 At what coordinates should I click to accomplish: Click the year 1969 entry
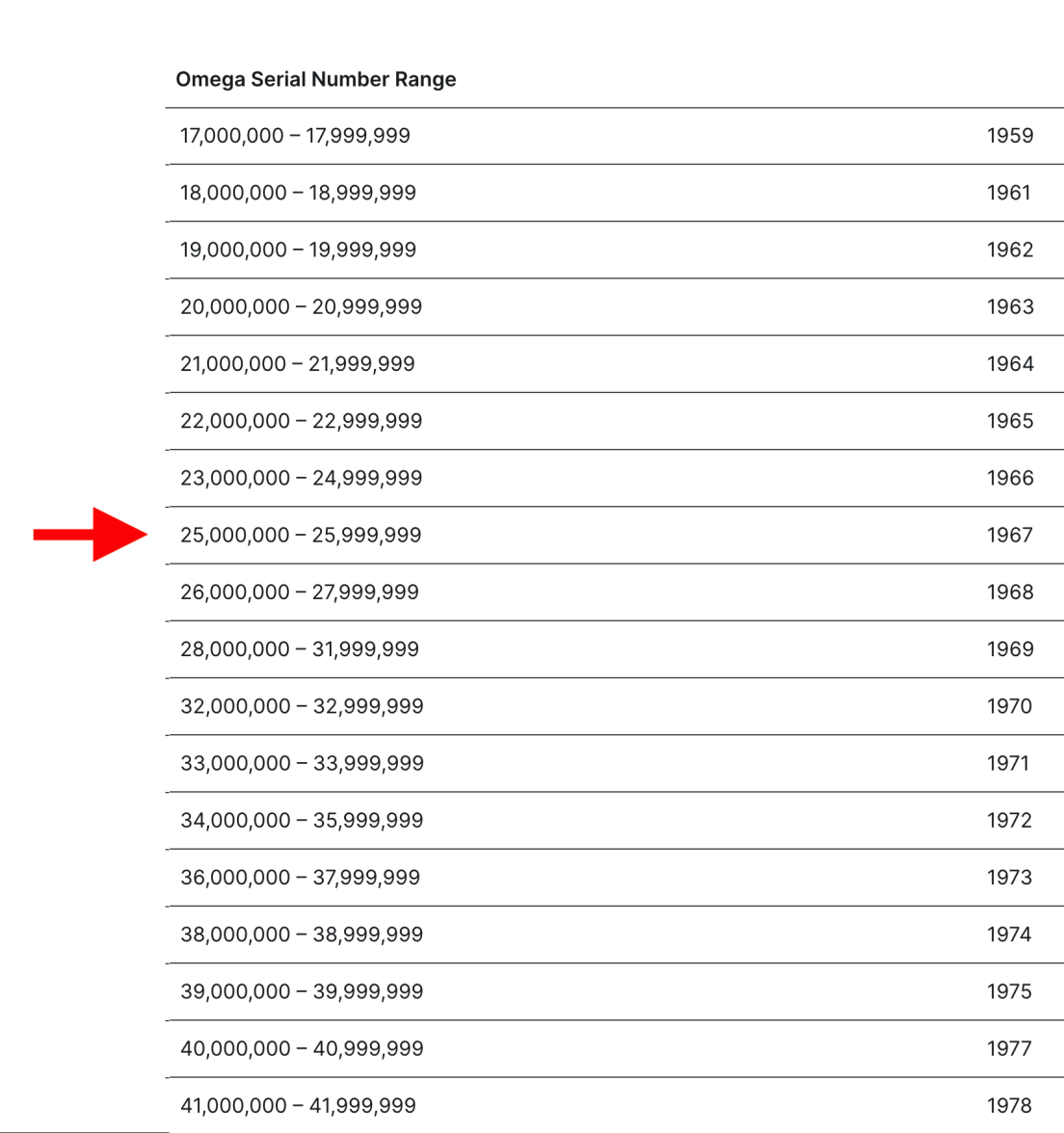pos(1009,648)
